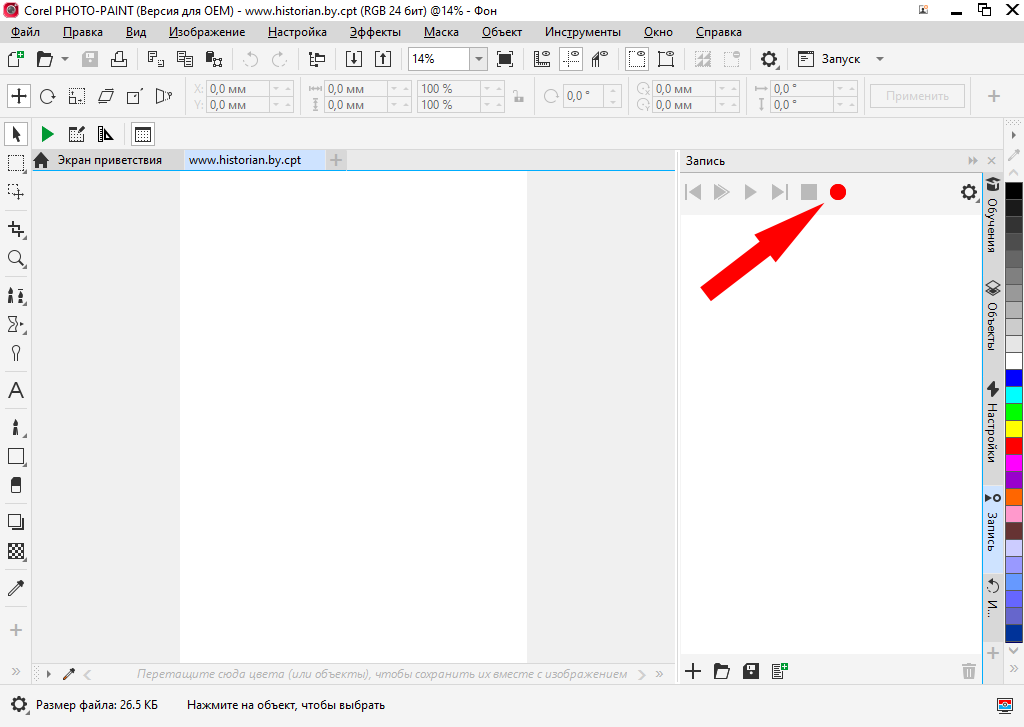Click the red Record button
1024x727 pixels.
pyautogui.click(x=838, y=192)
